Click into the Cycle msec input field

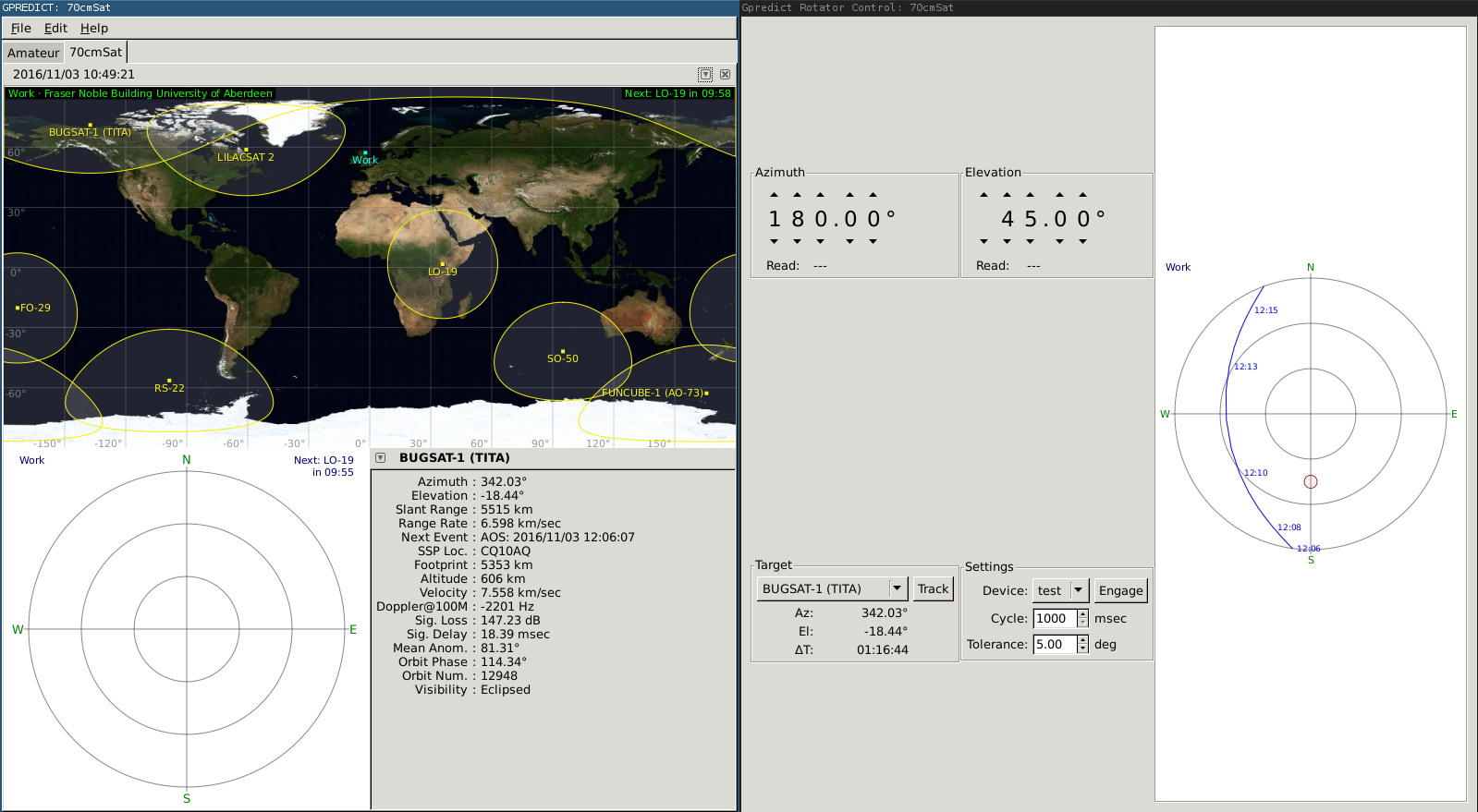pos(1054,619)
